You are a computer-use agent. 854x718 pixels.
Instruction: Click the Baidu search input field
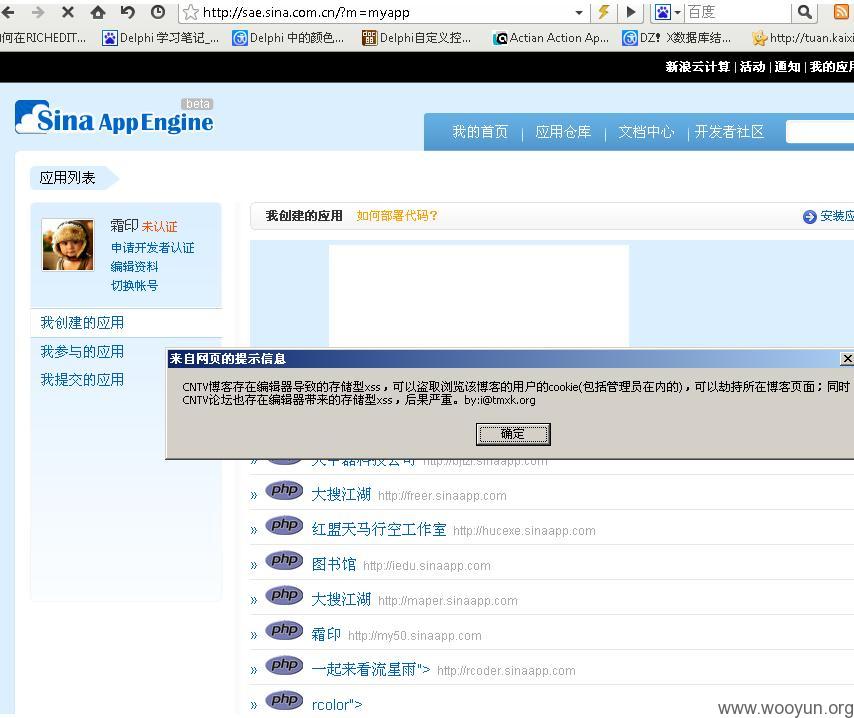pos(738,12)
